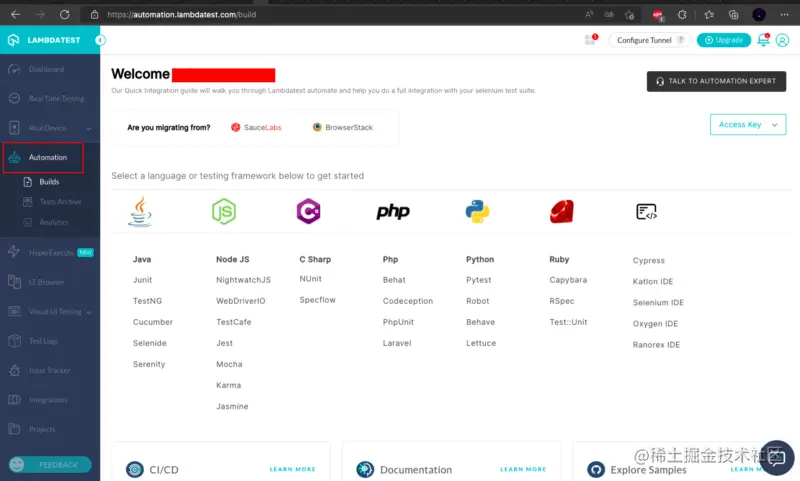Go back in browser history
The width and height of the screenshot is (800, 481).
point(15,14)
